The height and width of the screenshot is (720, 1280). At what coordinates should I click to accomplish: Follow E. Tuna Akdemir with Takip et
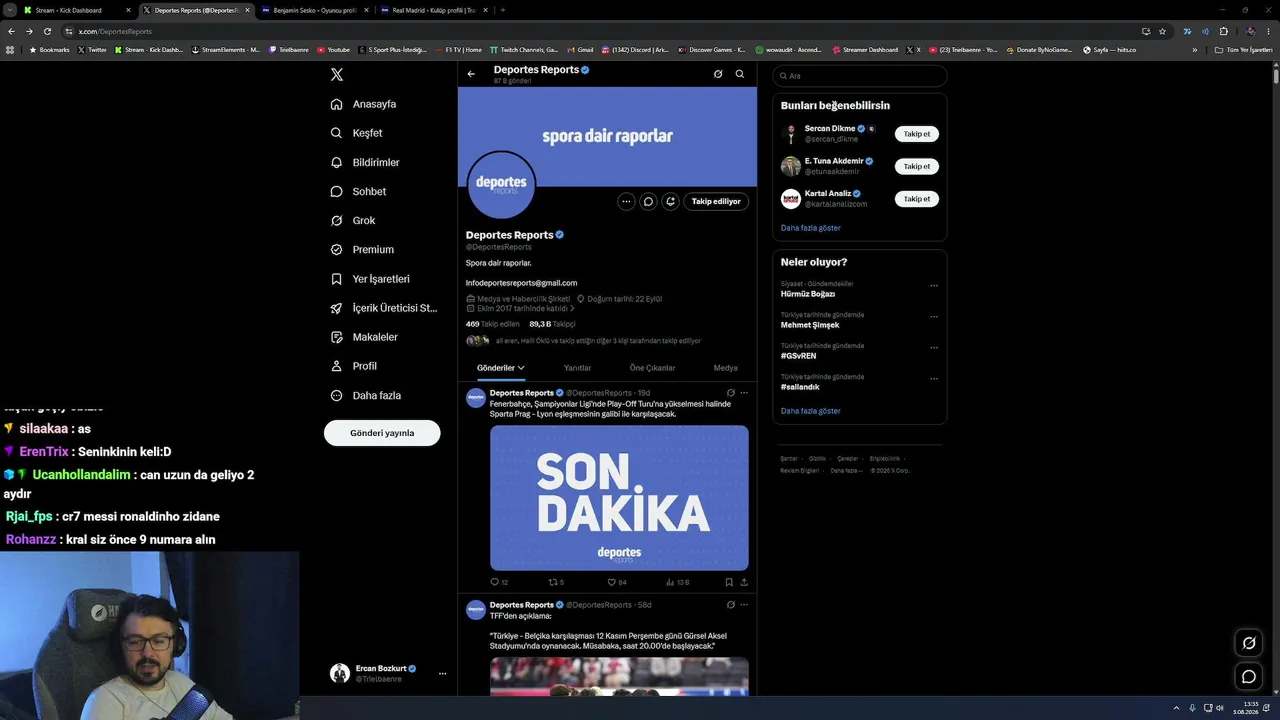tap(917, 166)
